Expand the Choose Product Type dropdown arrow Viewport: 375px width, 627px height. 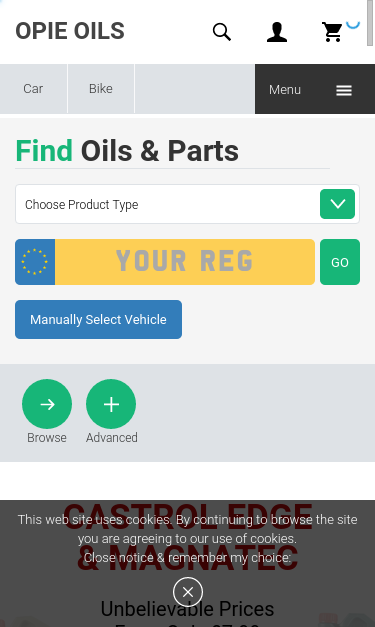tap(337, 204)
